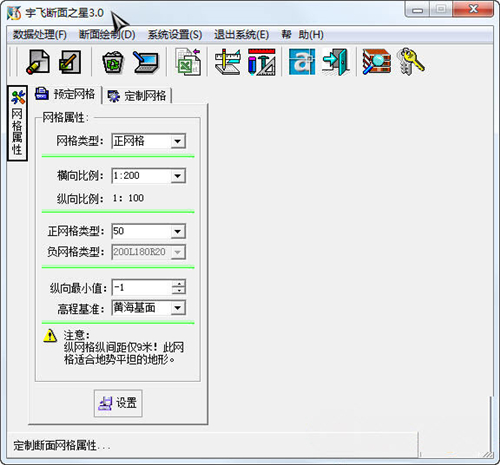
Task: Click the laptop with pen icon
Action: 146,62
